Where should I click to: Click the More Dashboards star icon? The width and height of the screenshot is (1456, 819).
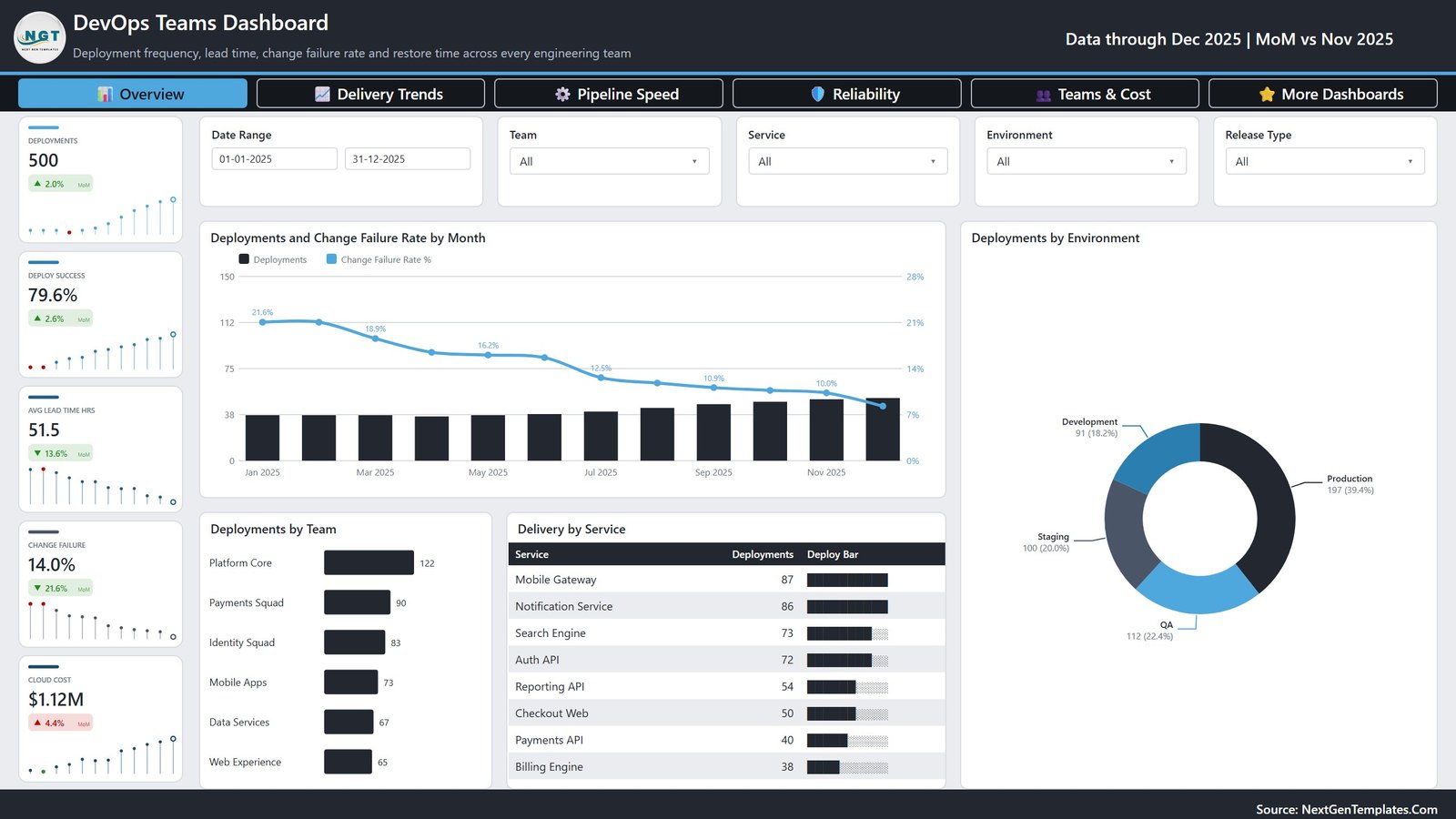point(1267,94)
